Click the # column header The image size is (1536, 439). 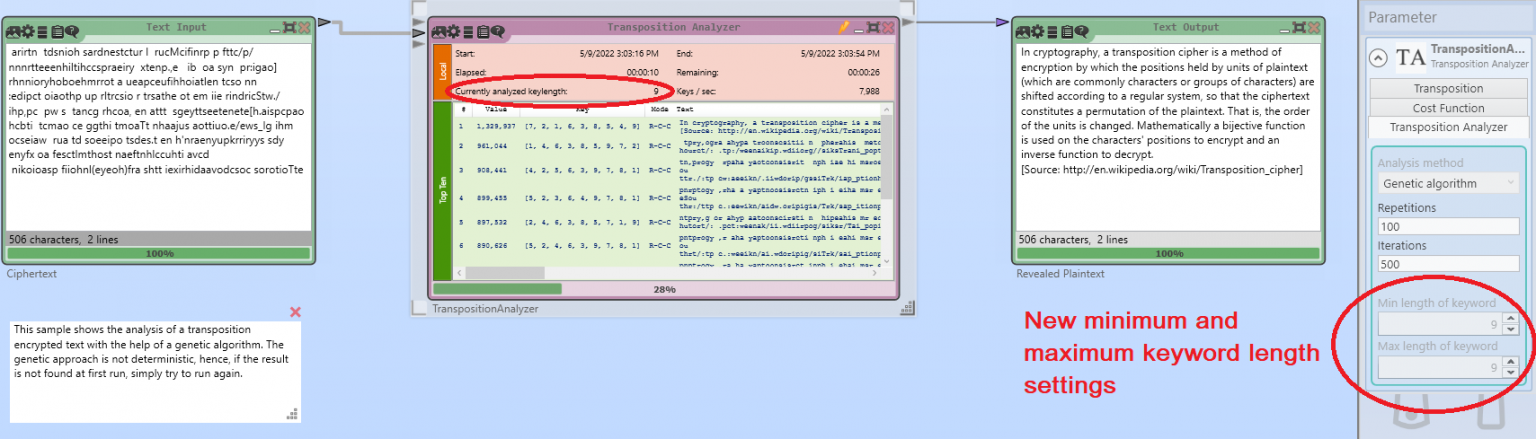click(462, 108)
